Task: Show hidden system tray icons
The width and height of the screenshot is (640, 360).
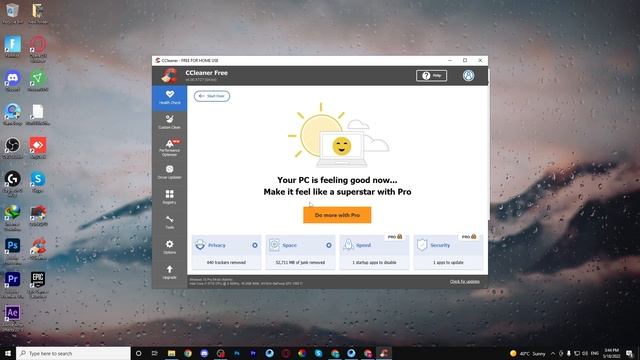Action: (553, 353)
